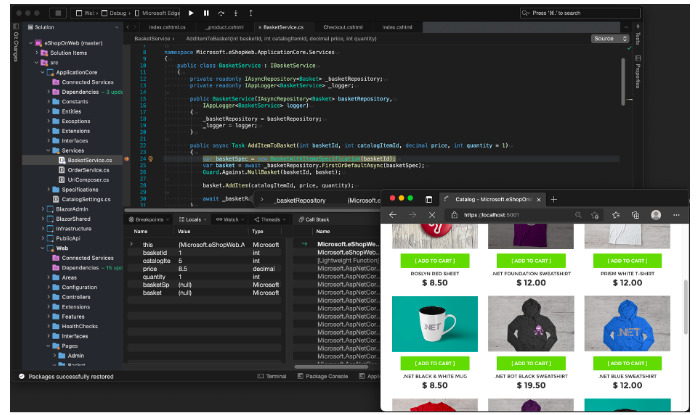
Task: Switch to the Locals pad tab
Action: [192, 220]
